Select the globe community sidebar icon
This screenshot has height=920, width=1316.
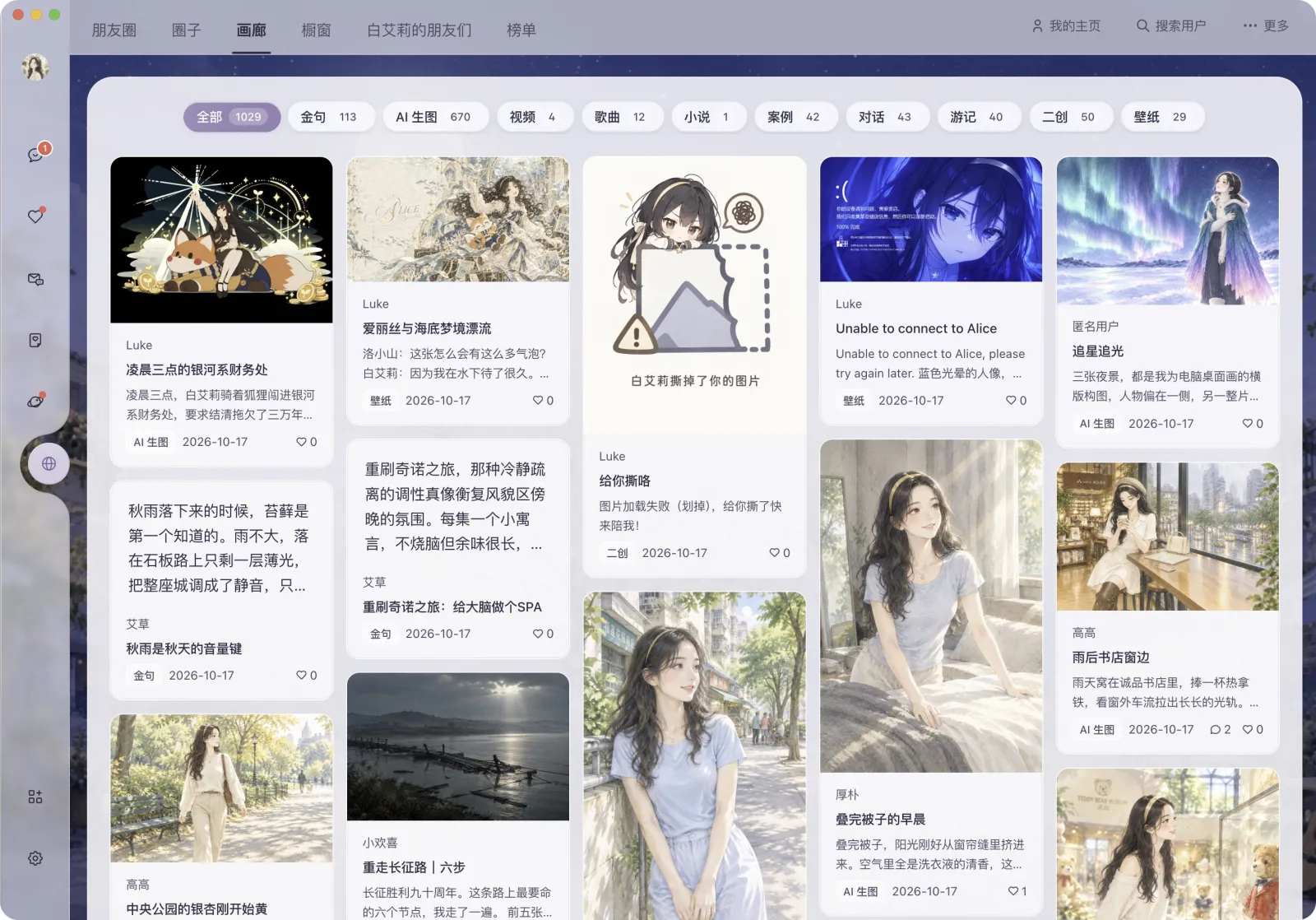[49, 463]
